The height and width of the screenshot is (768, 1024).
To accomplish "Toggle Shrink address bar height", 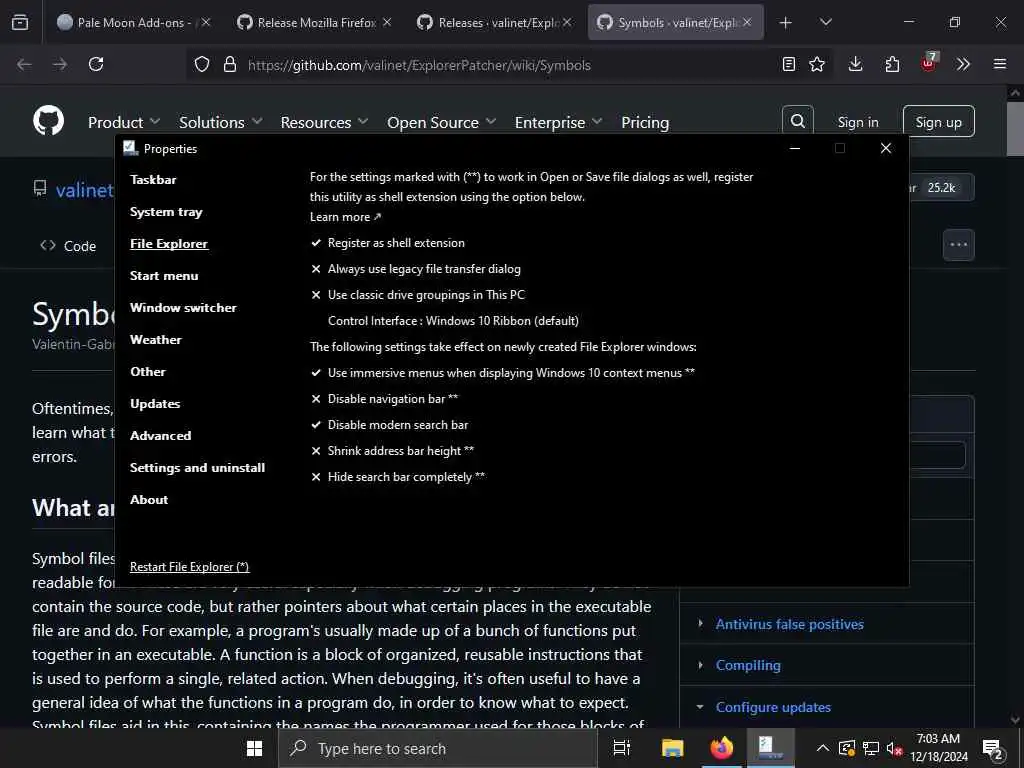I will click(x=392, y=451).
